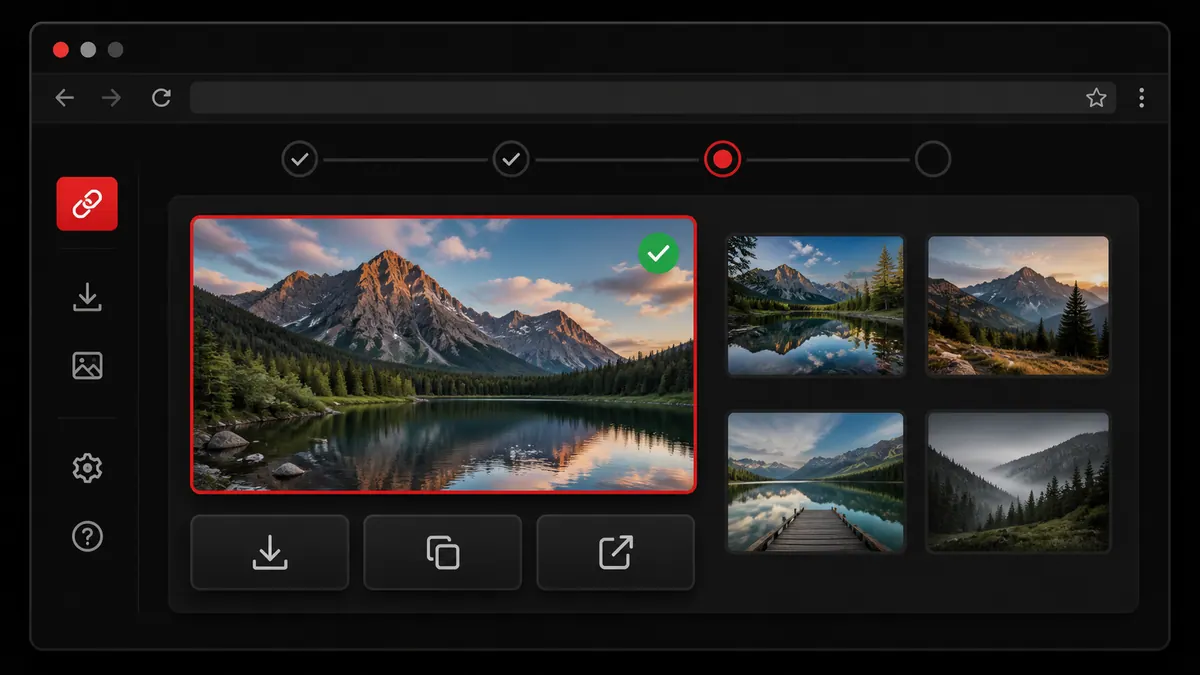The image size is (1200, 675).
Task: Click the selected large mountain lake image
Action: pos(443,354)
